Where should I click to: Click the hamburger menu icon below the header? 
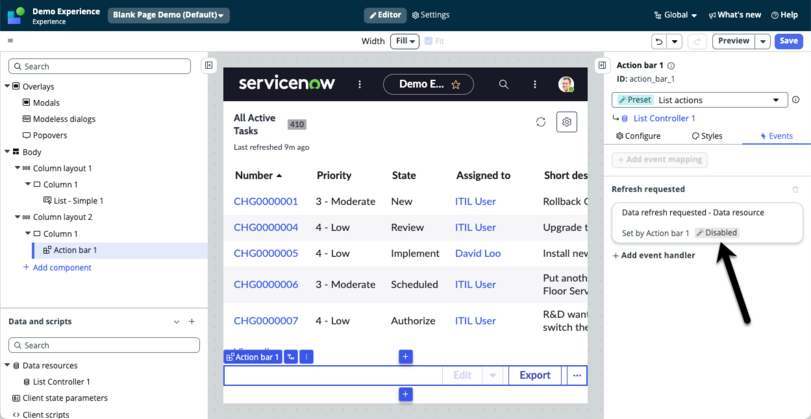pyautogui.click(x=10, y=41)
